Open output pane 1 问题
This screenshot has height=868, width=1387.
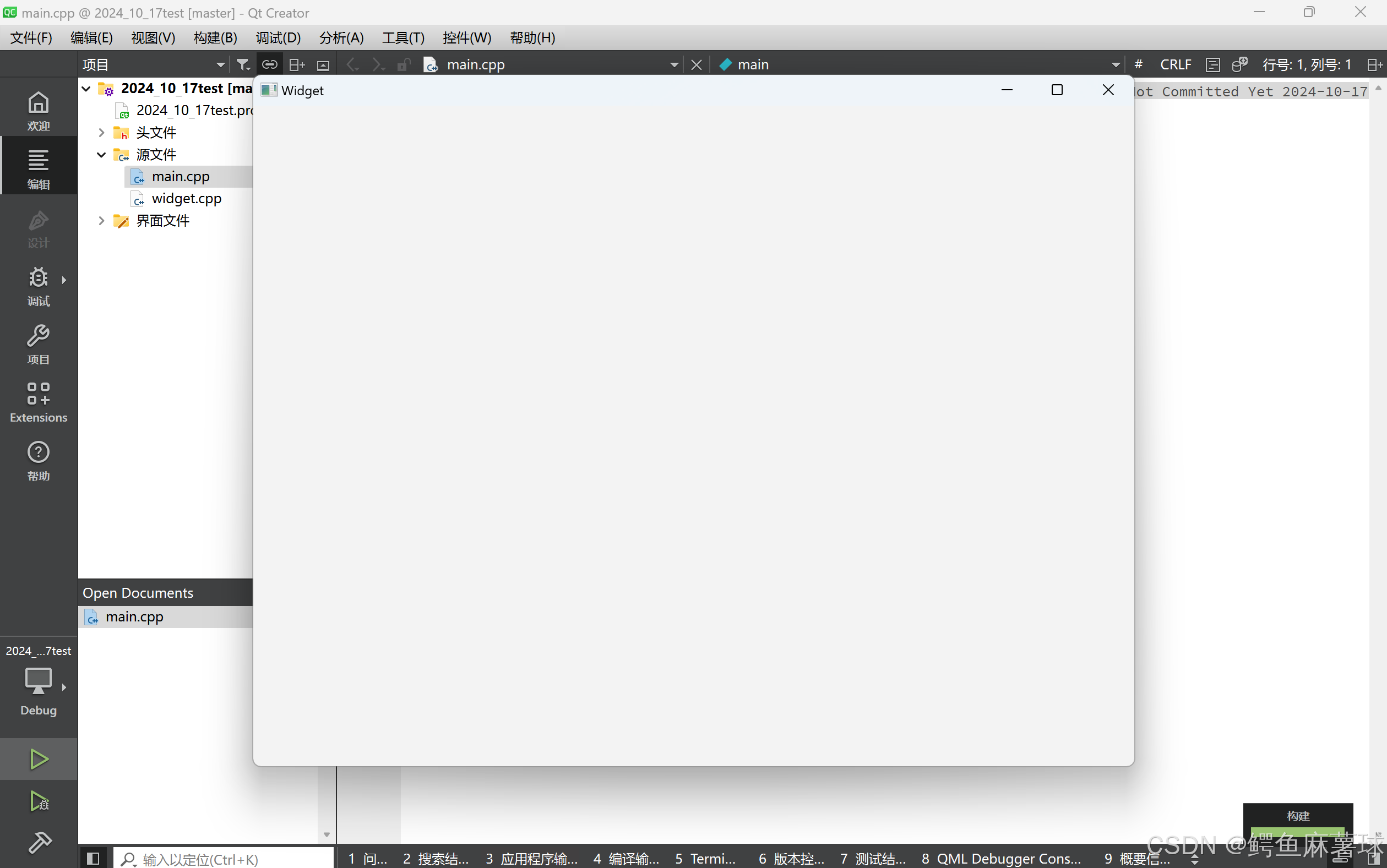pyautogui.click(x=368, y=858)
